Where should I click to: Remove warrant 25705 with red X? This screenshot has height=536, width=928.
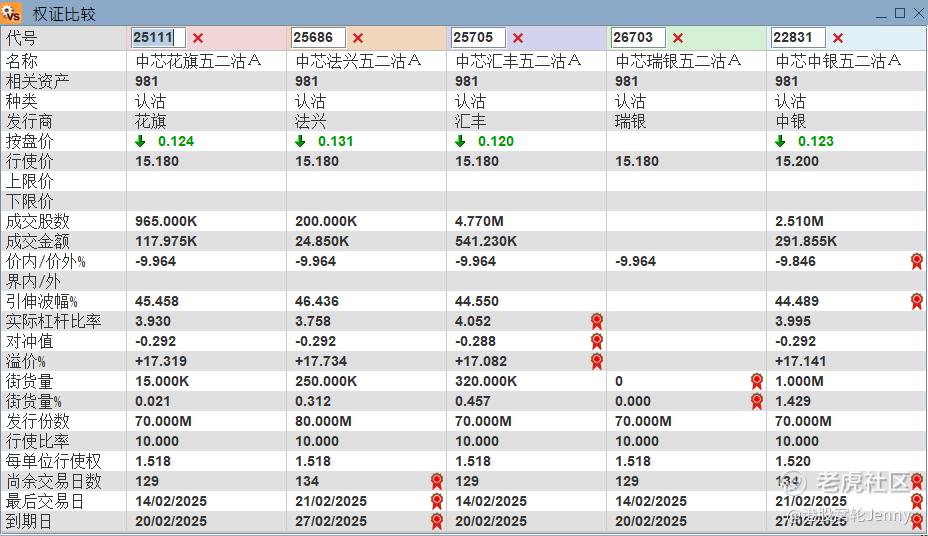click(518, 38)
